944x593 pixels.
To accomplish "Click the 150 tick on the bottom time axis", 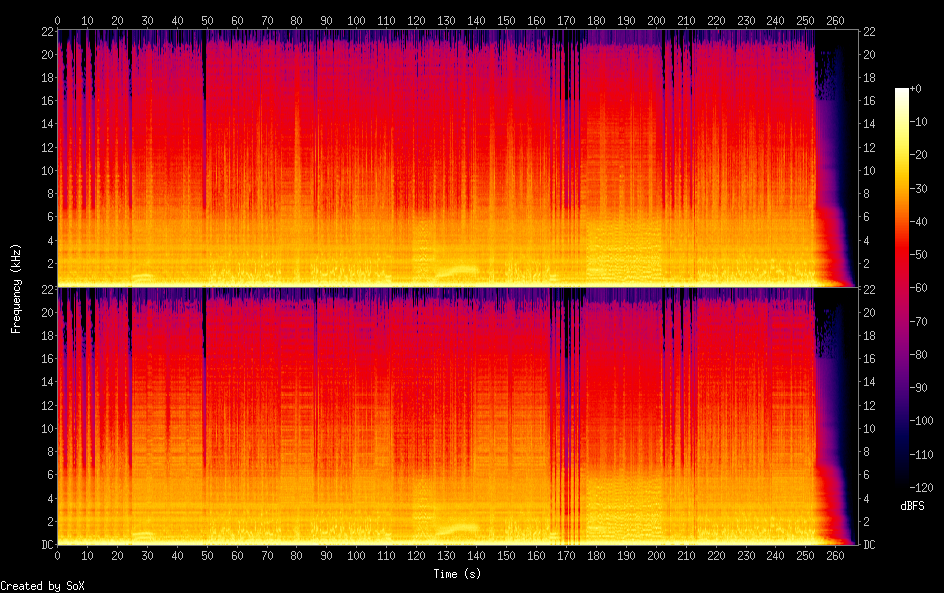I will pyautogui.click(x=506, y=555).
